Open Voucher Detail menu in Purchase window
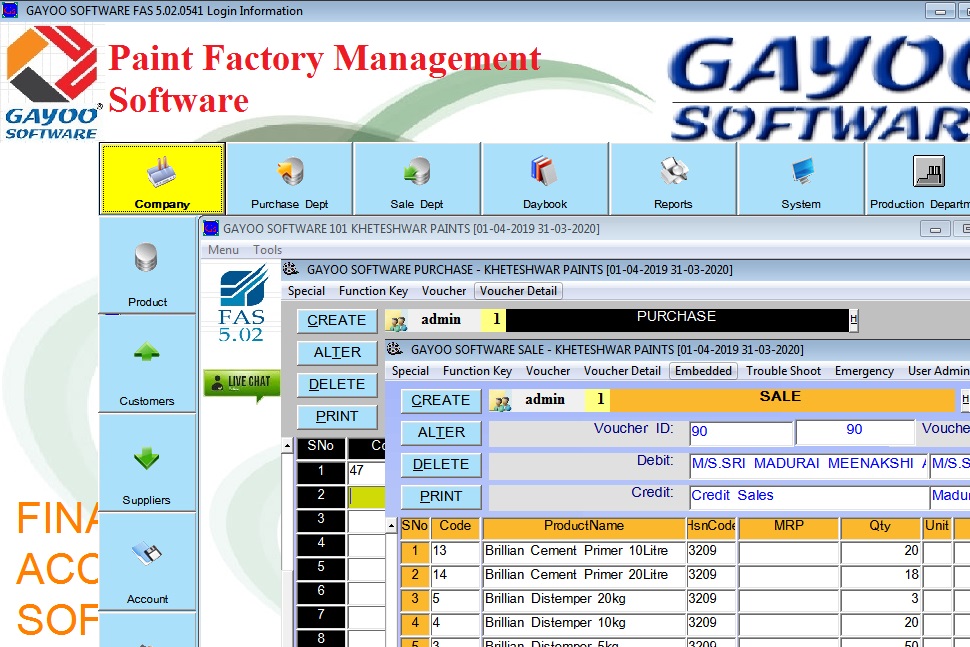The height and width of the screenshot is (647, 970). coord(518,291)
